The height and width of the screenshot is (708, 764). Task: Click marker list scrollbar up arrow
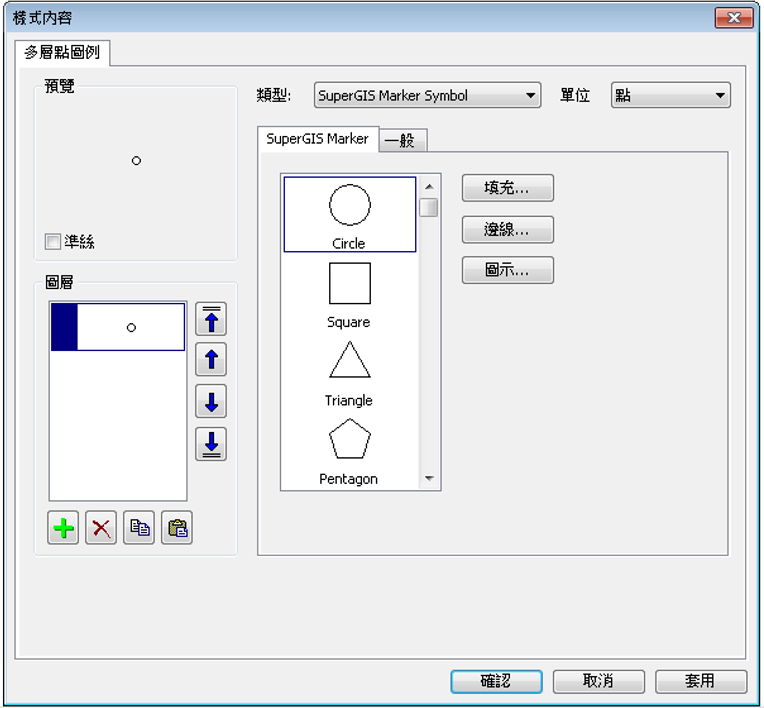coord(429,187)
